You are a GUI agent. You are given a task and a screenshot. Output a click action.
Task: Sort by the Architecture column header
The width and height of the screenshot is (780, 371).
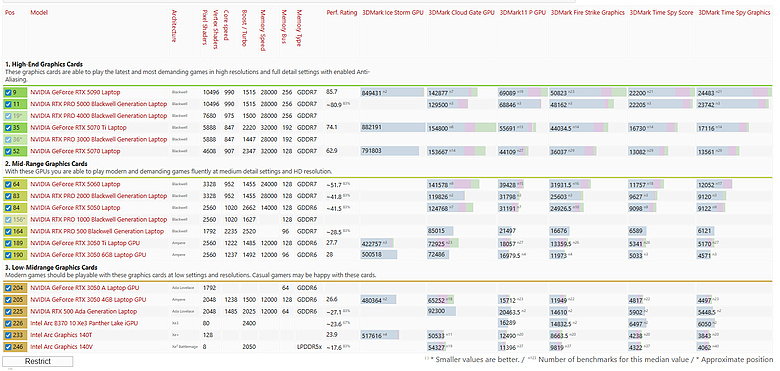[174, 26]
